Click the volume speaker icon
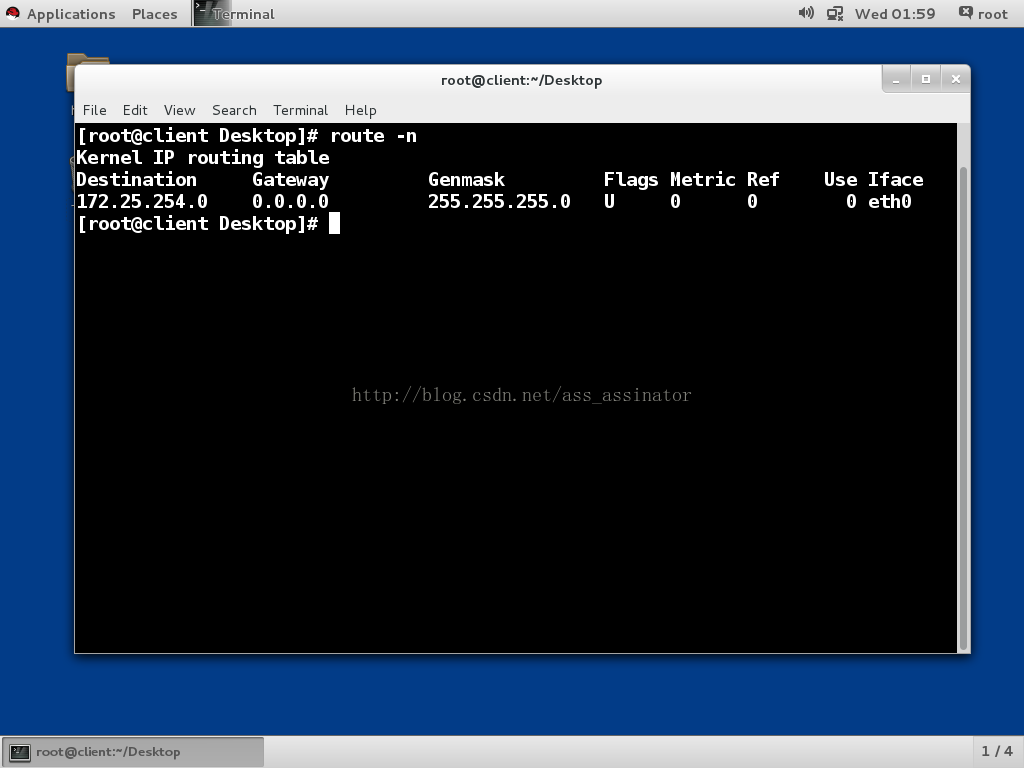This screenshot has height=768, width=1024. (806, 13)
